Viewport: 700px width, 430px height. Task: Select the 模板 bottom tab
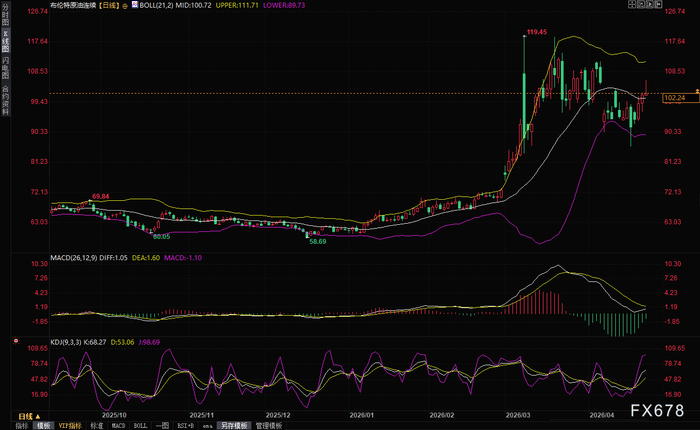point(44,426)
